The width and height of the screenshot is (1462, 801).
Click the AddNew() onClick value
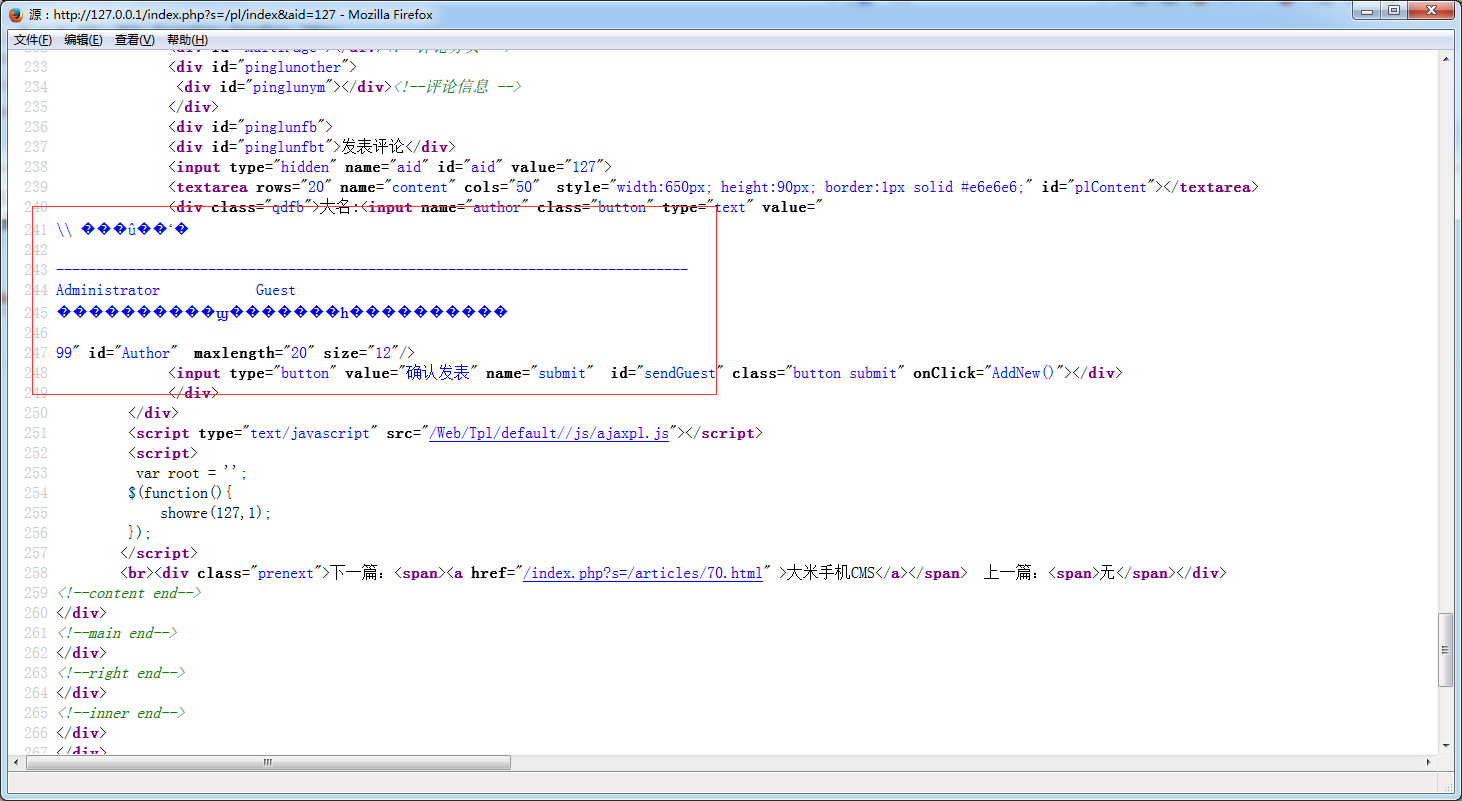(1022, 373)
